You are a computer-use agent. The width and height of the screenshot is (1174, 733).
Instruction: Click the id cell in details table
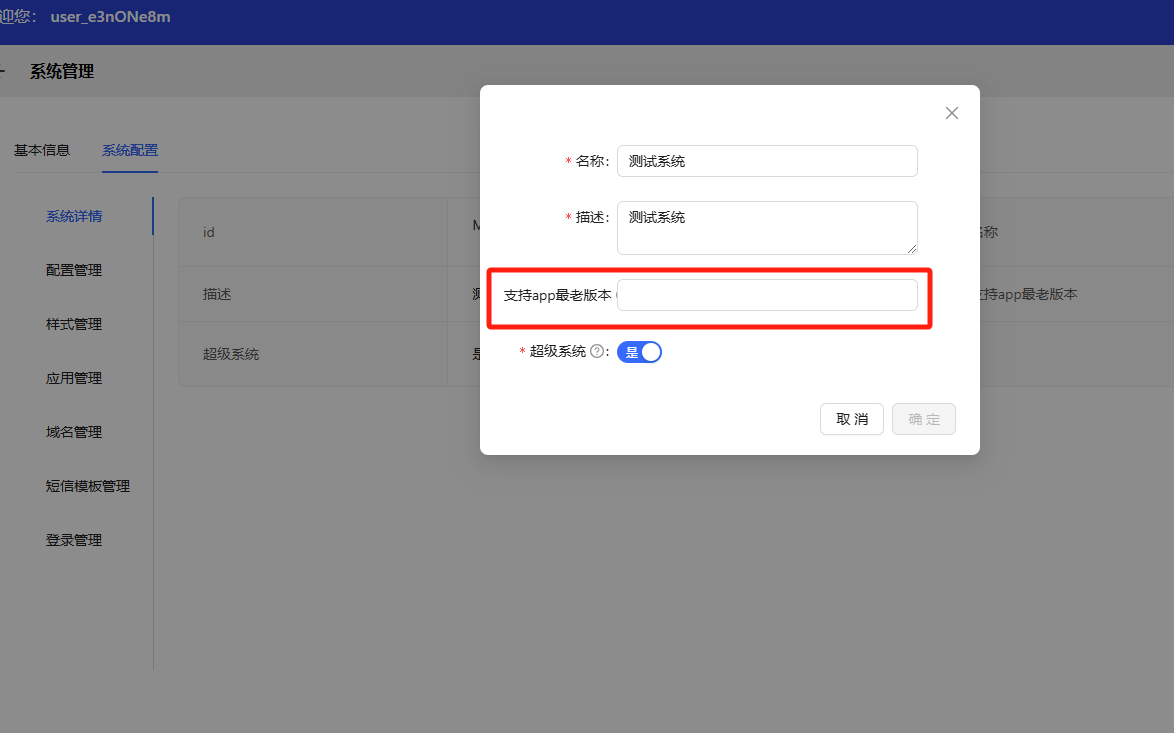point(209,232)
